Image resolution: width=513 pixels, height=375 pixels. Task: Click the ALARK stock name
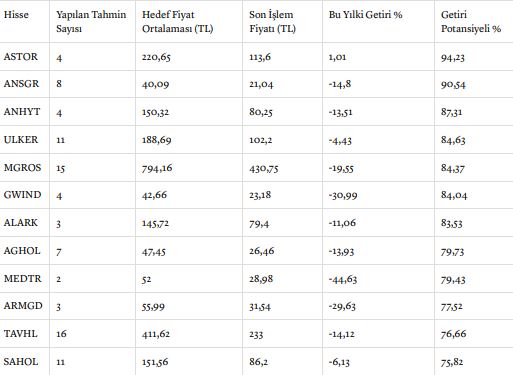pos(21,223)
